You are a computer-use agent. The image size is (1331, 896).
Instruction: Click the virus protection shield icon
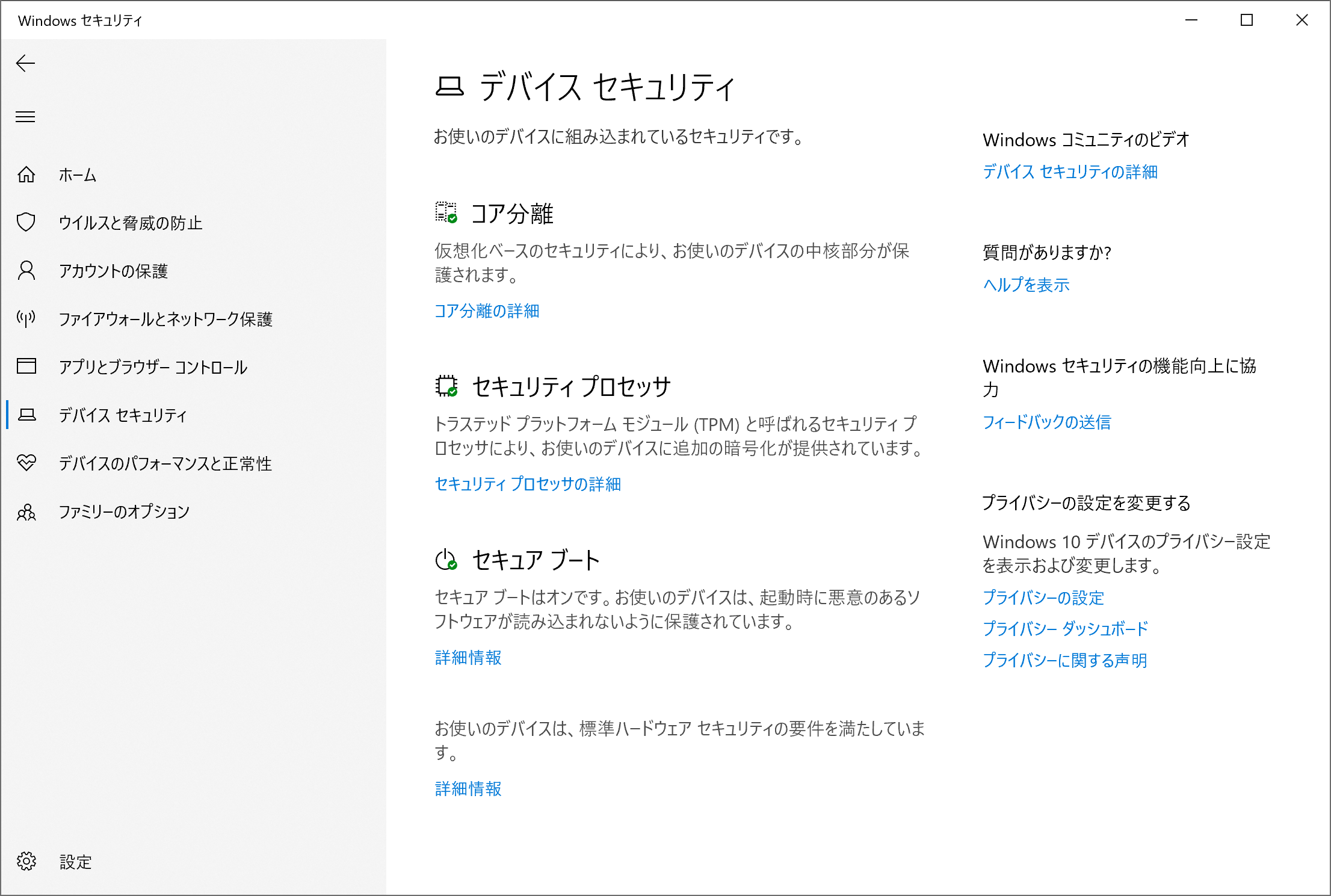26,223
